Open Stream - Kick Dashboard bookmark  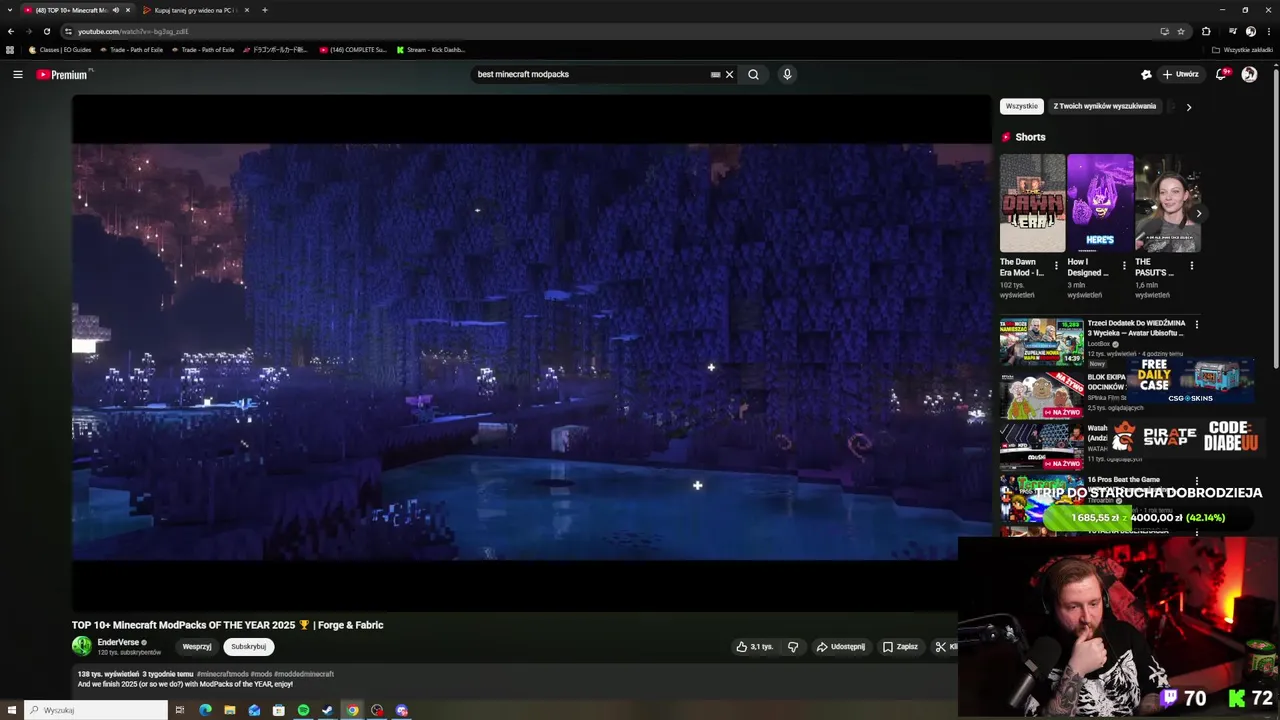(x=430, y=49)
